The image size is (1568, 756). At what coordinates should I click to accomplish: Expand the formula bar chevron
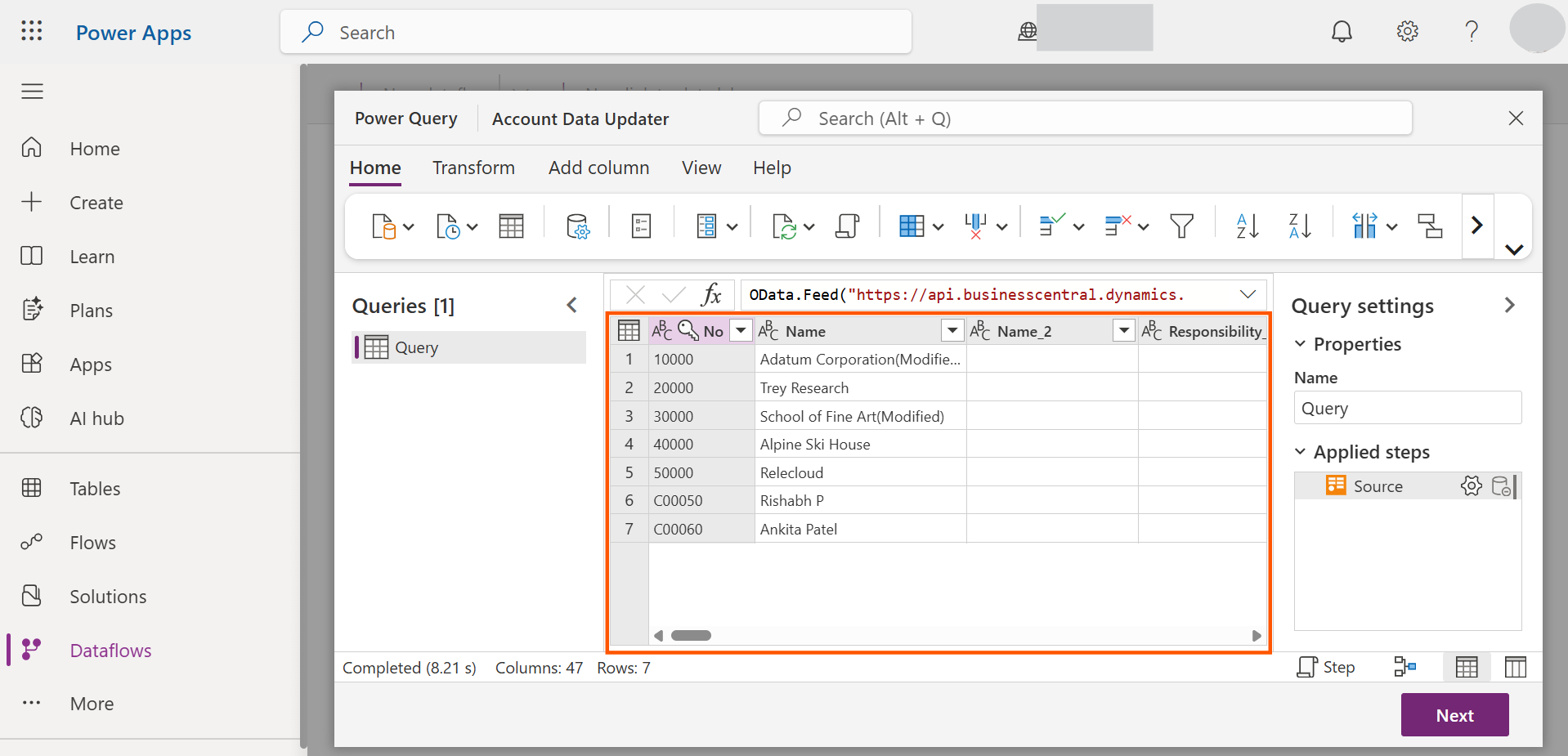pos(1248,294)
